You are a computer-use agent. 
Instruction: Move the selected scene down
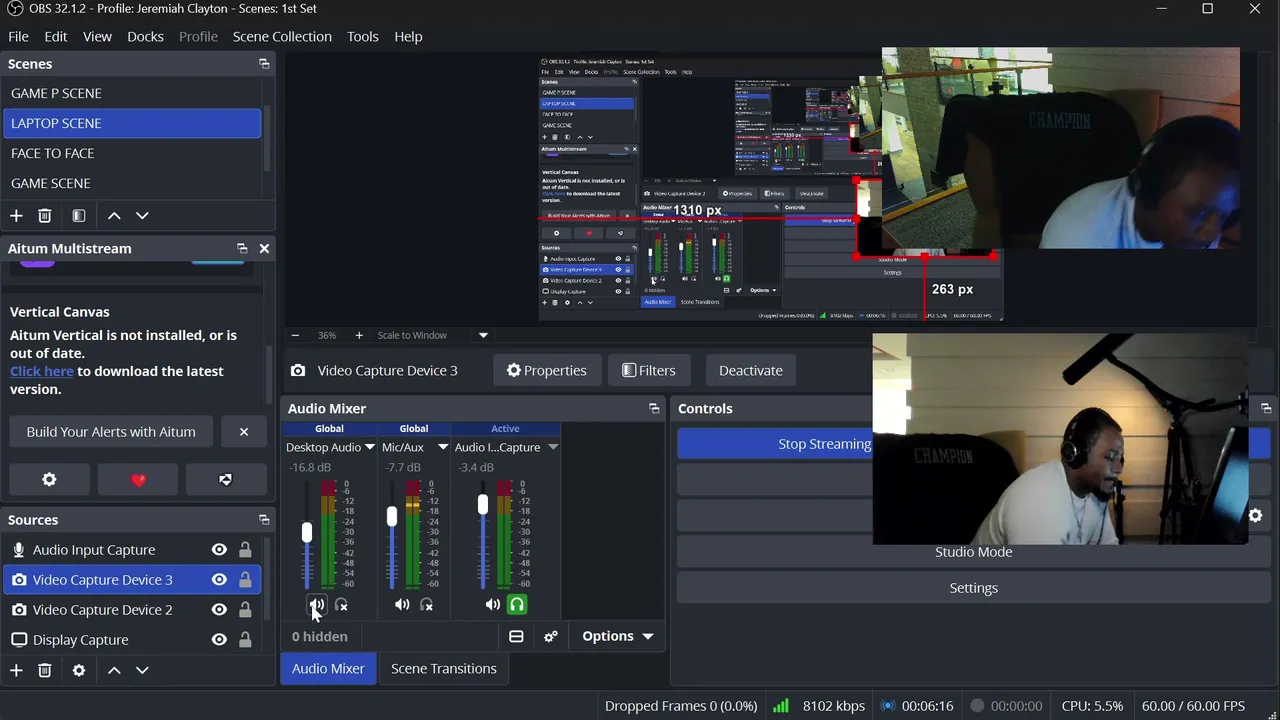[x=142, y=215]
